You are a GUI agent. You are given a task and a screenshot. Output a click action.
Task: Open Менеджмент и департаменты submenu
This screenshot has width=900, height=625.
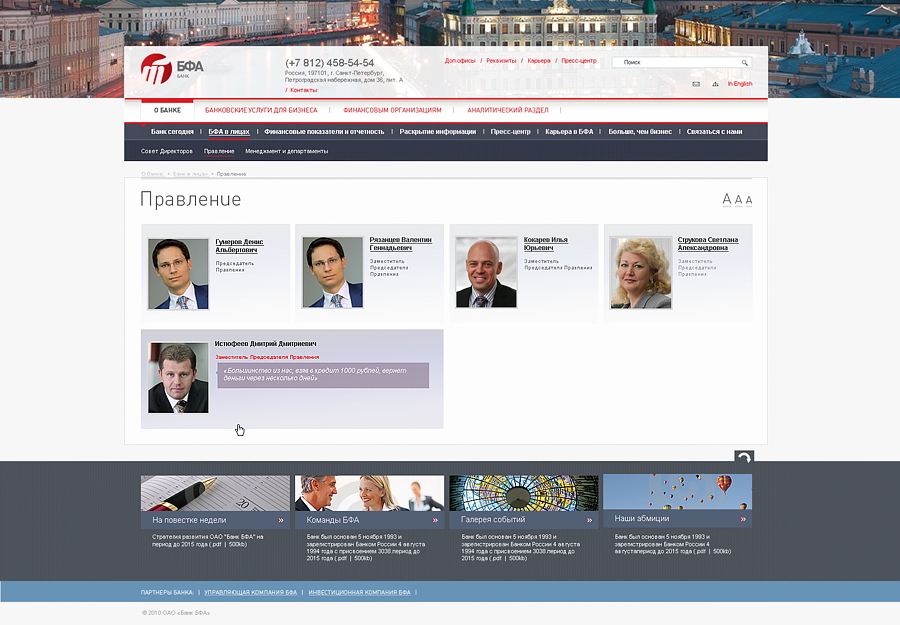pos(286,152)
